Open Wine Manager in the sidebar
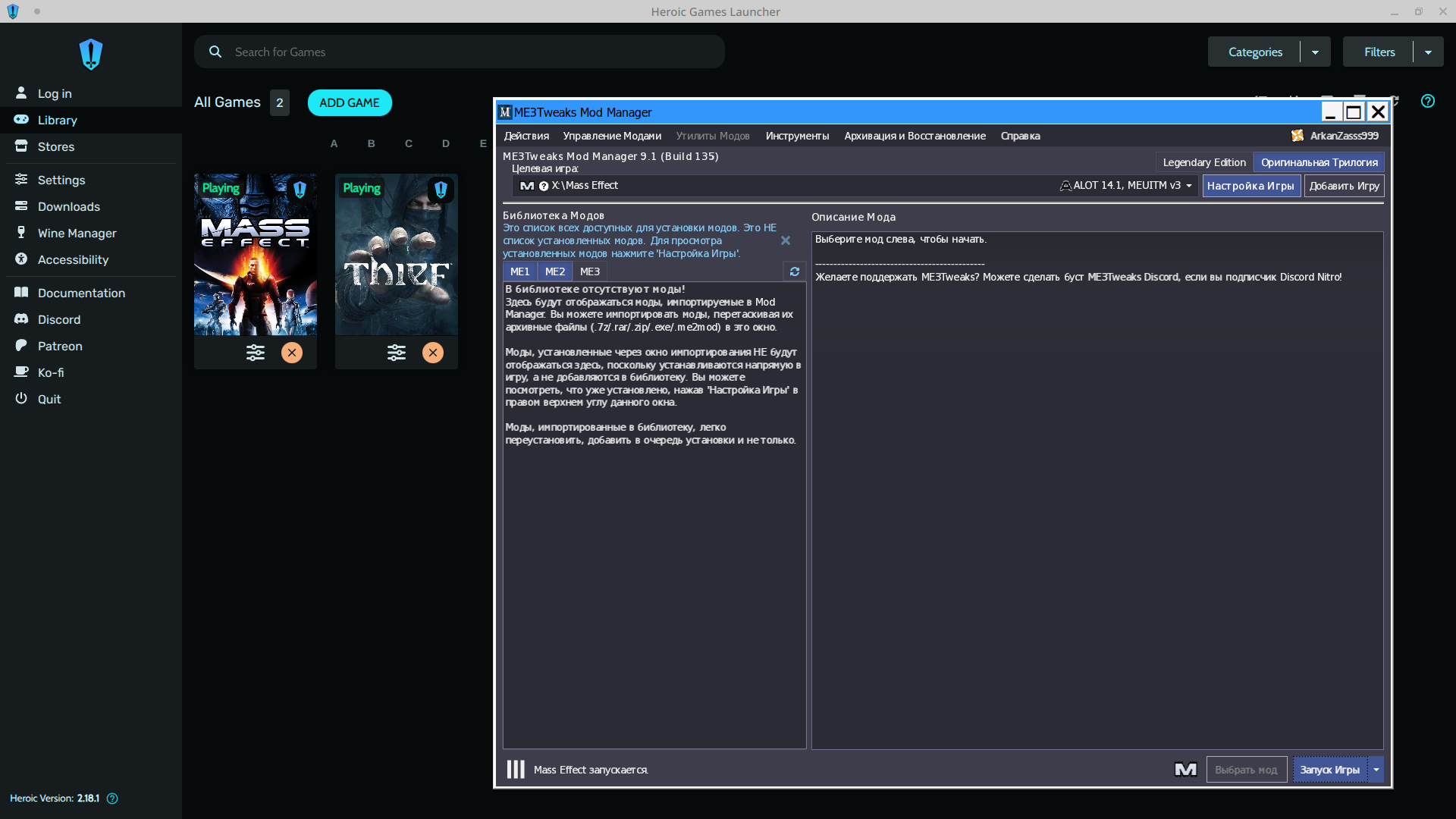Screen dimensions: 1456x819 [77, 233]
